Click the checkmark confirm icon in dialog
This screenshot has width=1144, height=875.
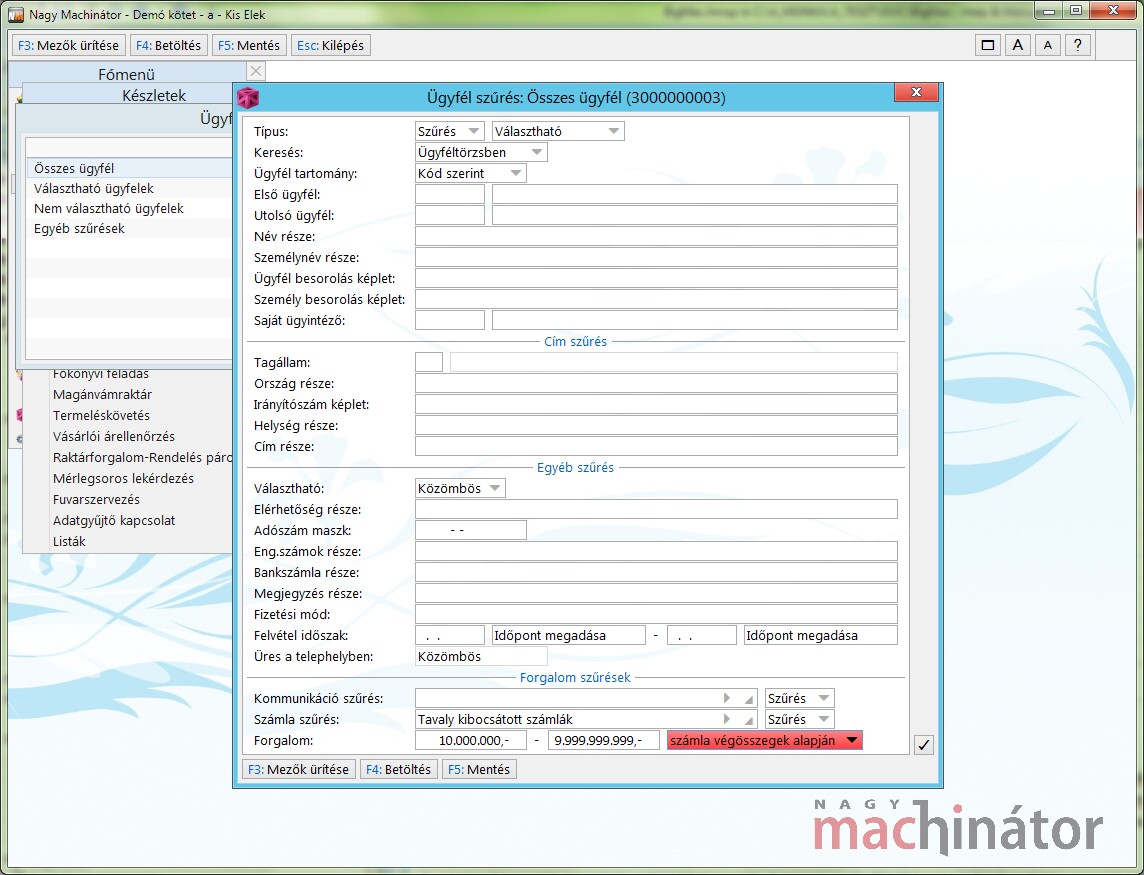(924, 744)
